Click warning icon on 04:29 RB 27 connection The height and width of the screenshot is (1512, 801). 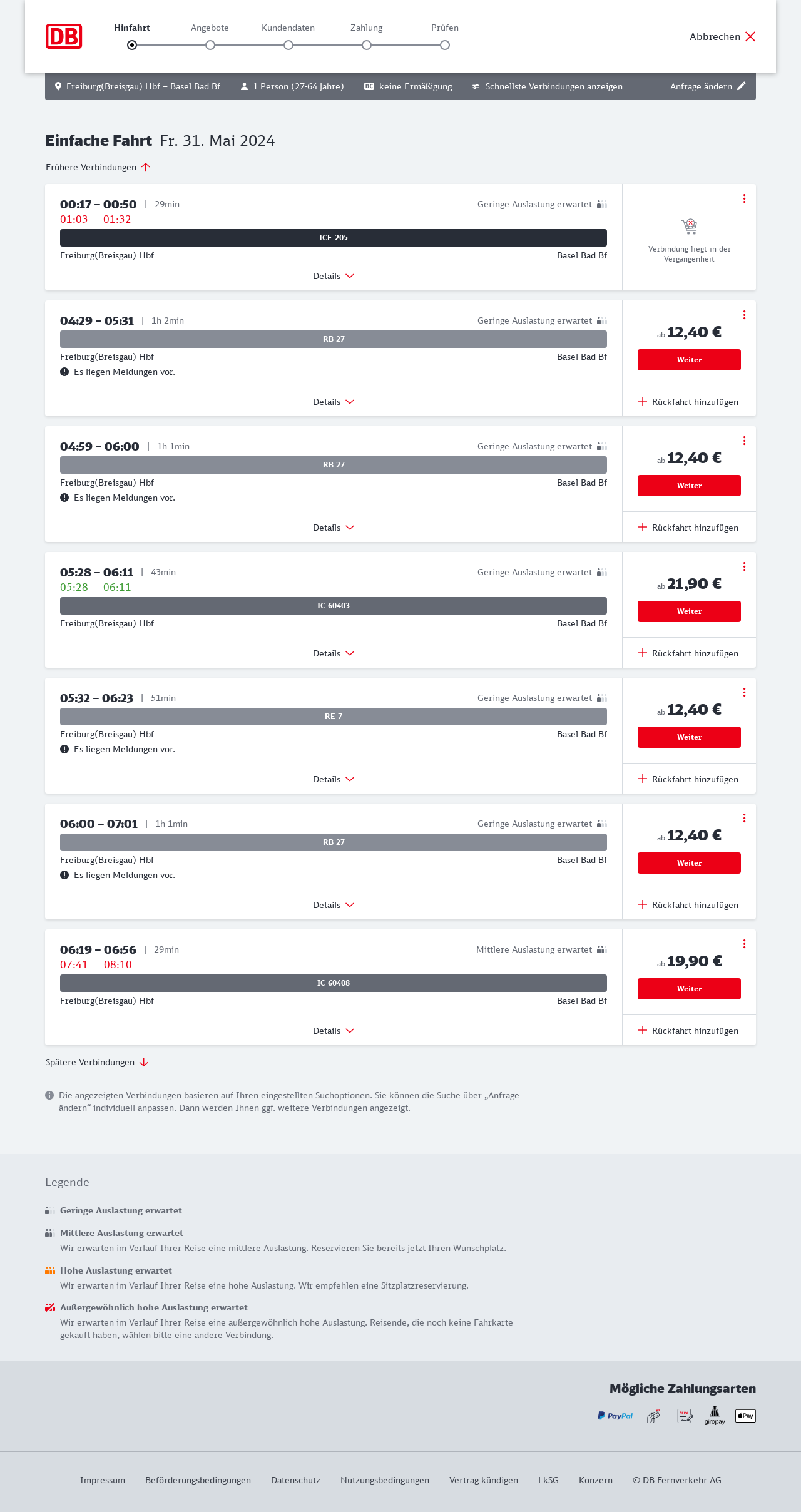pos(64,372)
